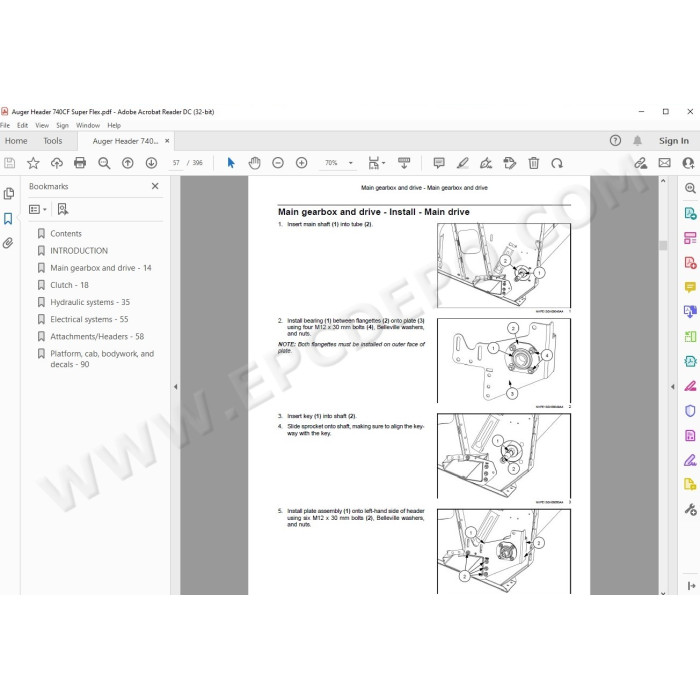Click the stamp tool icon

[509, 163]
